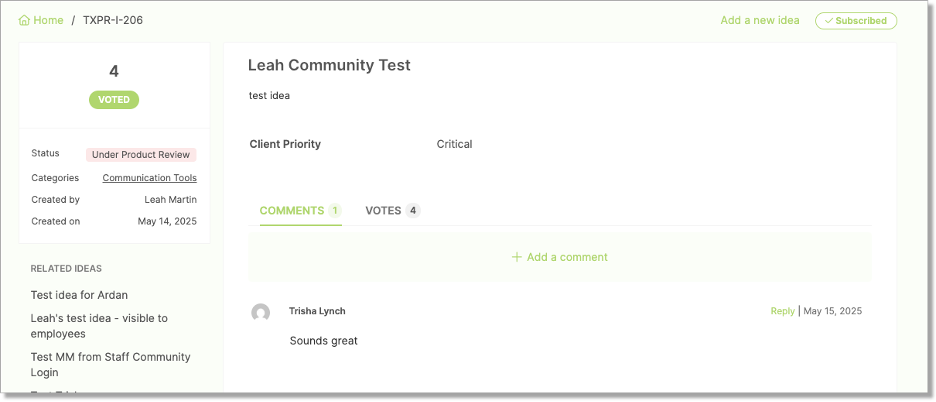This screenshot has height=402, width=936.
Task: Open Leah's test idea - visible to employees
Action: [x=99, y=326]
